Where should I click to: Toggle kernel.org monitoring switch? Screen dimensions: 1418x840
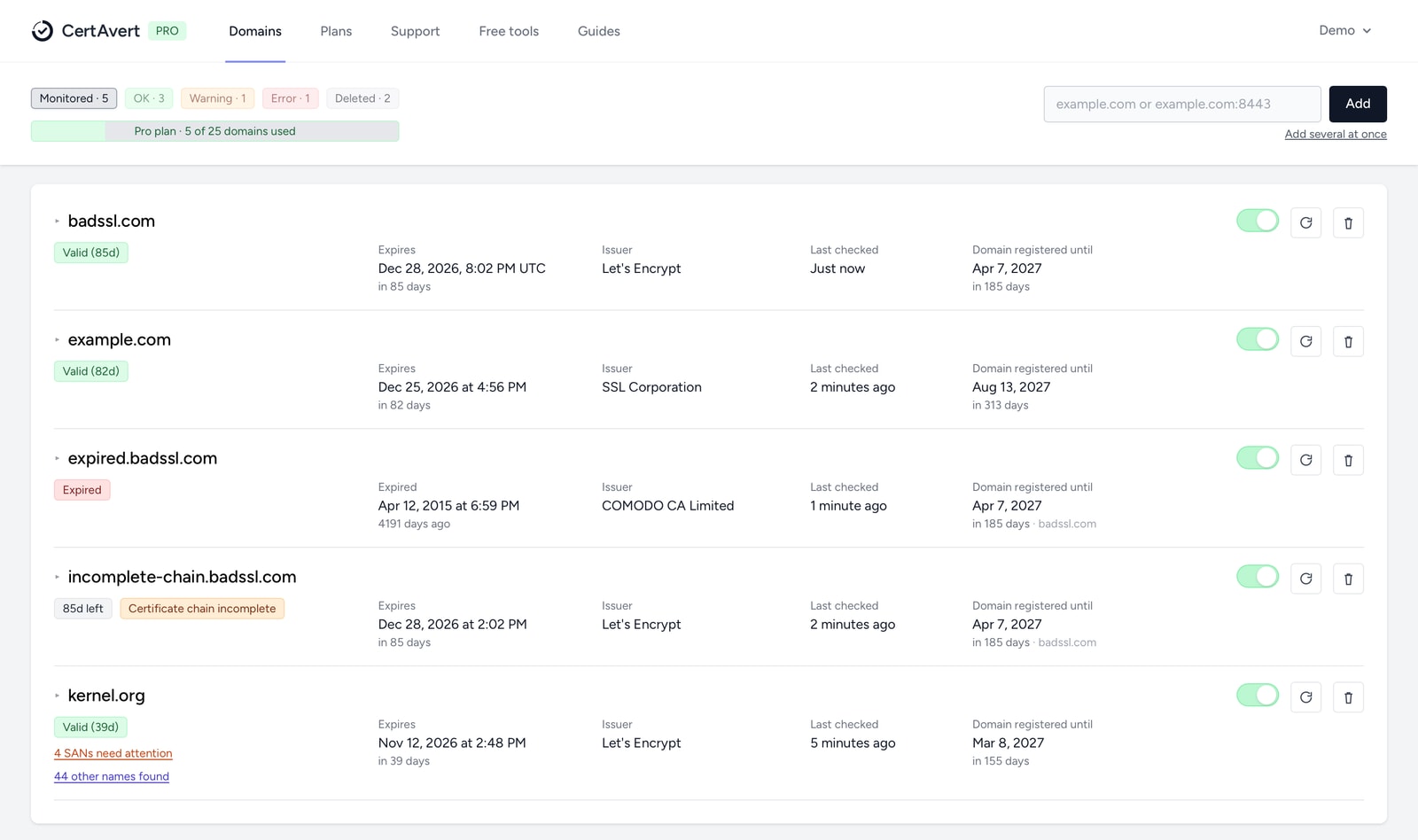pyautogui.click(x=1258, y=696)
